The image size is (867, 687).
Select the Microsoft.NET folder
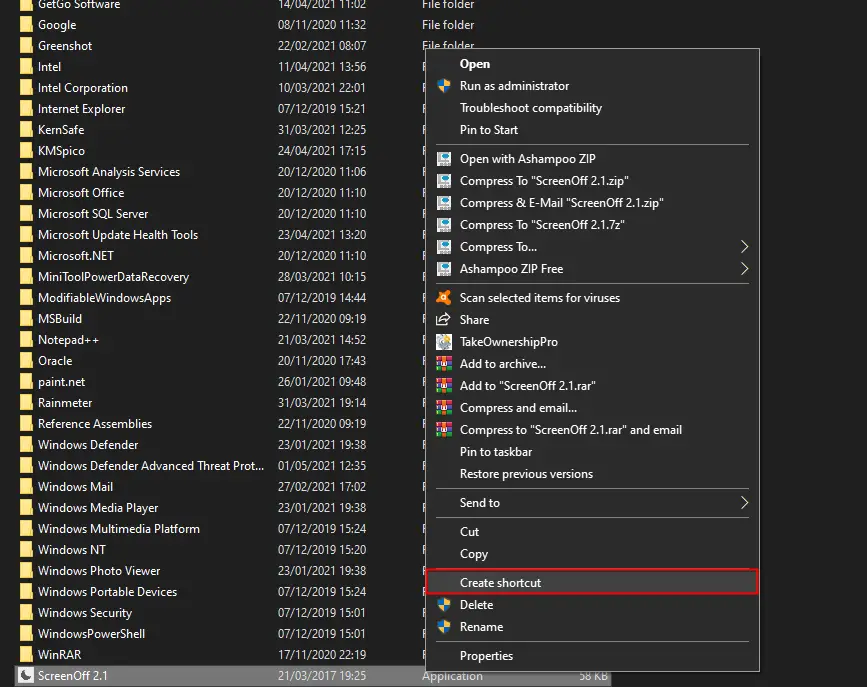click(76, 256)
